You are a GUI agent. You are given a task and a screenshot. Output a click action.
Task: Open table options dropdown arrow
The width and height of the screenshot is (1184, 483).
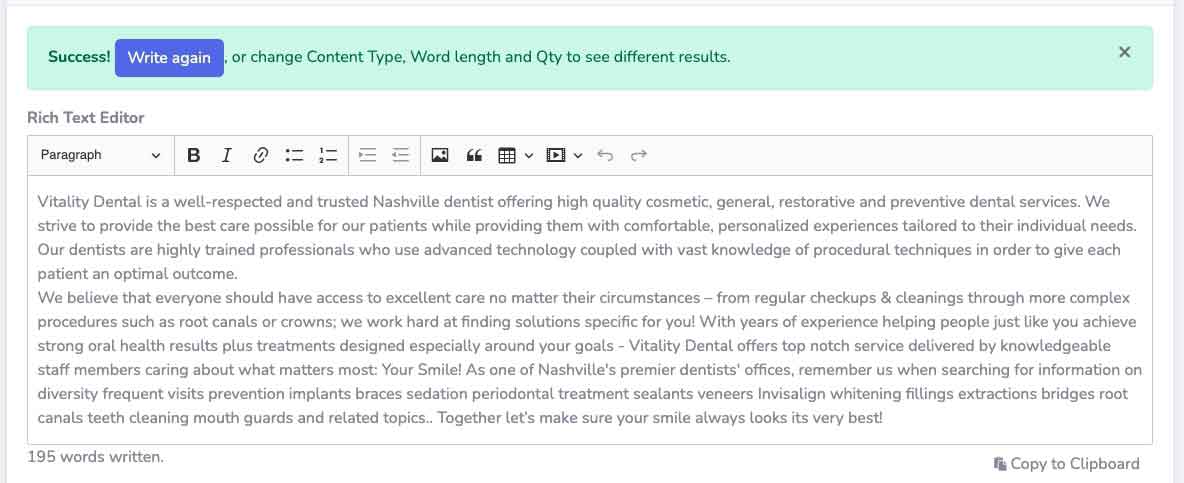(x=529, y=155)
